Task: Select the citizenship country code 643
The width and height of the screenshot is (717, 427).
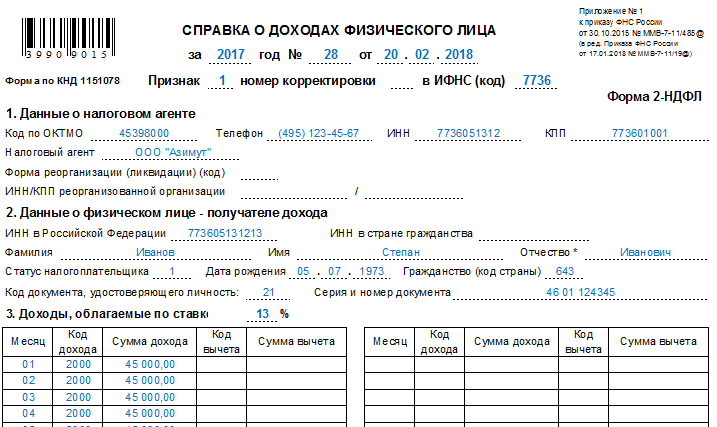Action: tap(565, 272)
